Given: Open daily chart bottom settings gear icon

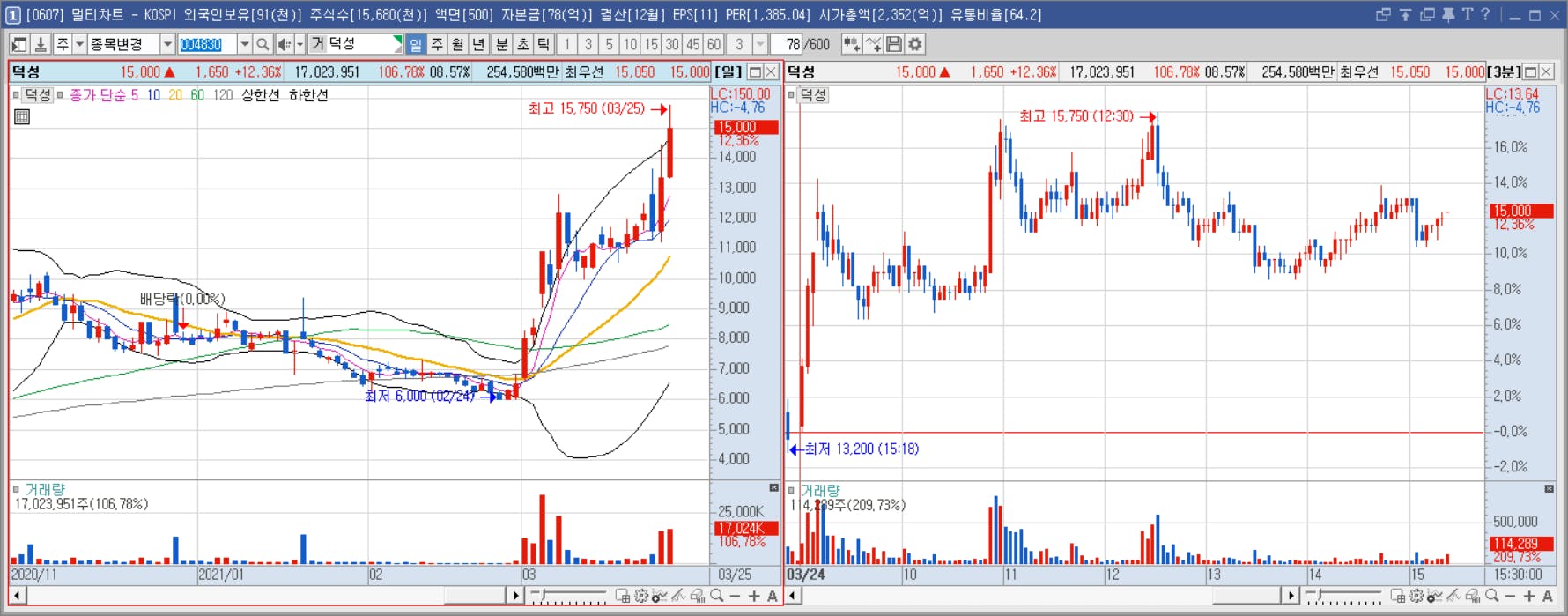Looking at the screenshot, I should pyautogui.click(x=641, y=597).
